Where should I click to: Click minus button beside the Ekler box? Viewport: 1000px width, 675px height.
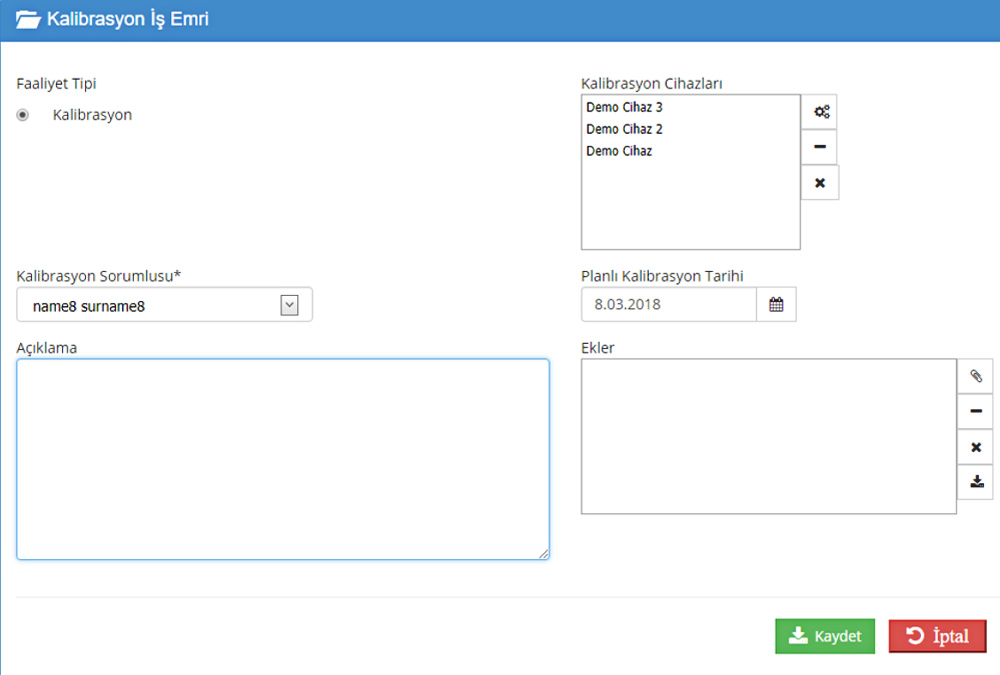click(x=975, y=411)
